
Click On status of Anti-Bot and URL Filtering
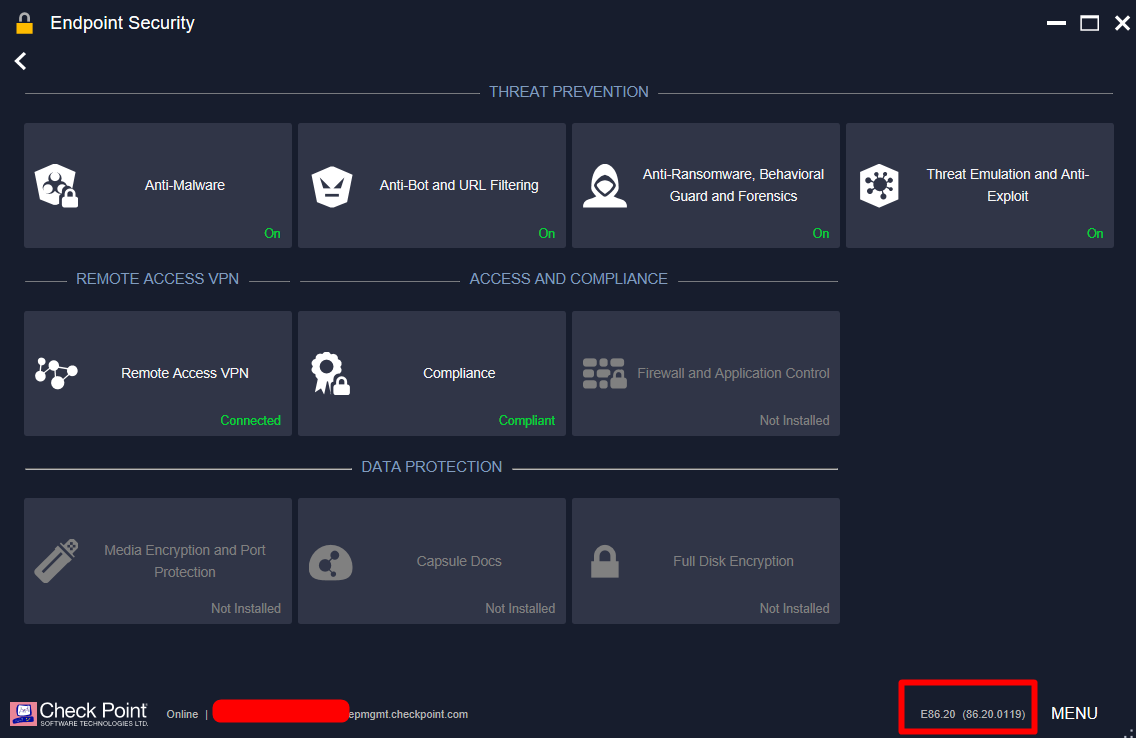[546, 233]
